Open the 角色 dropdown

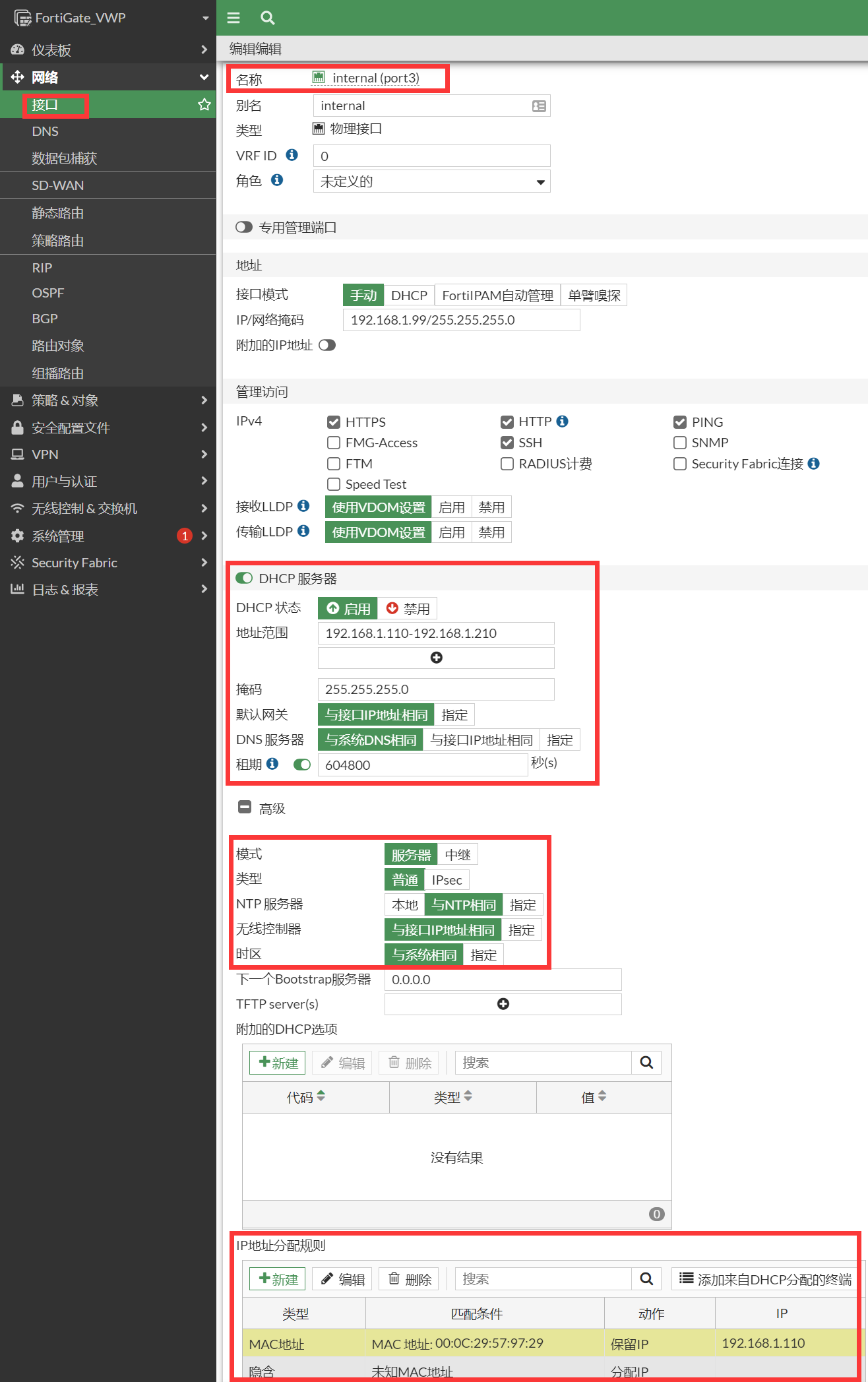click(x=431, y=181)
